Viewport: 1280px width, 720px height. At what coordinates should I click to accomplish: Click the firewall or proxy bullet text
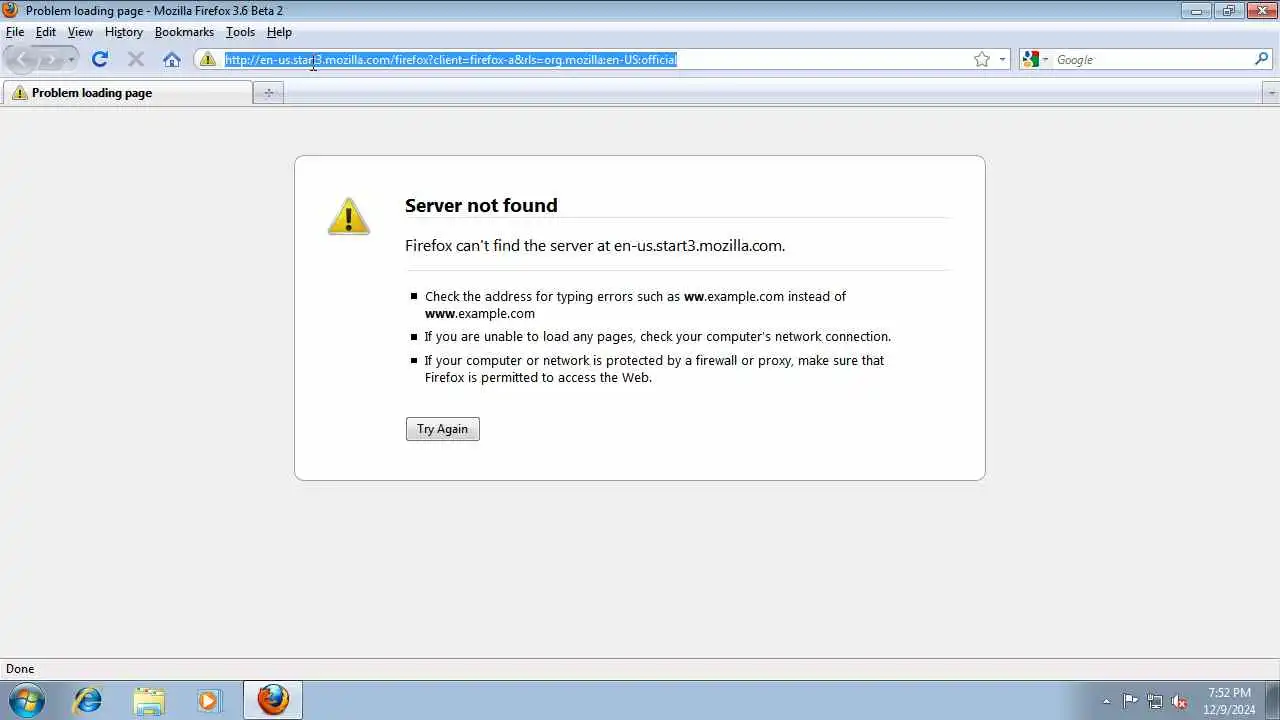[x=654, y=369]
